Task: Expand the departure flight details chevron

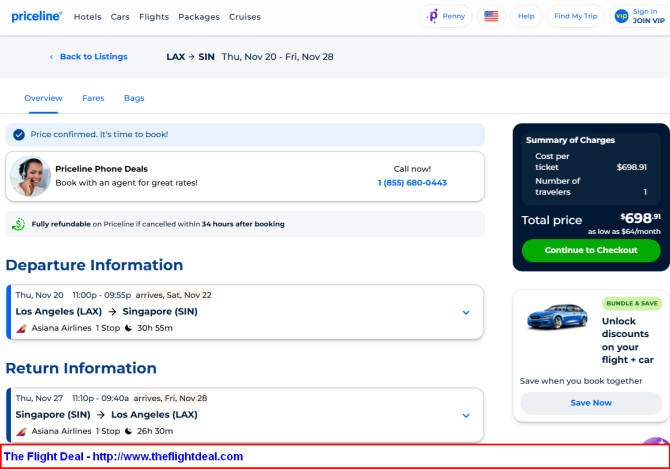Action: (x=466, y=313)
